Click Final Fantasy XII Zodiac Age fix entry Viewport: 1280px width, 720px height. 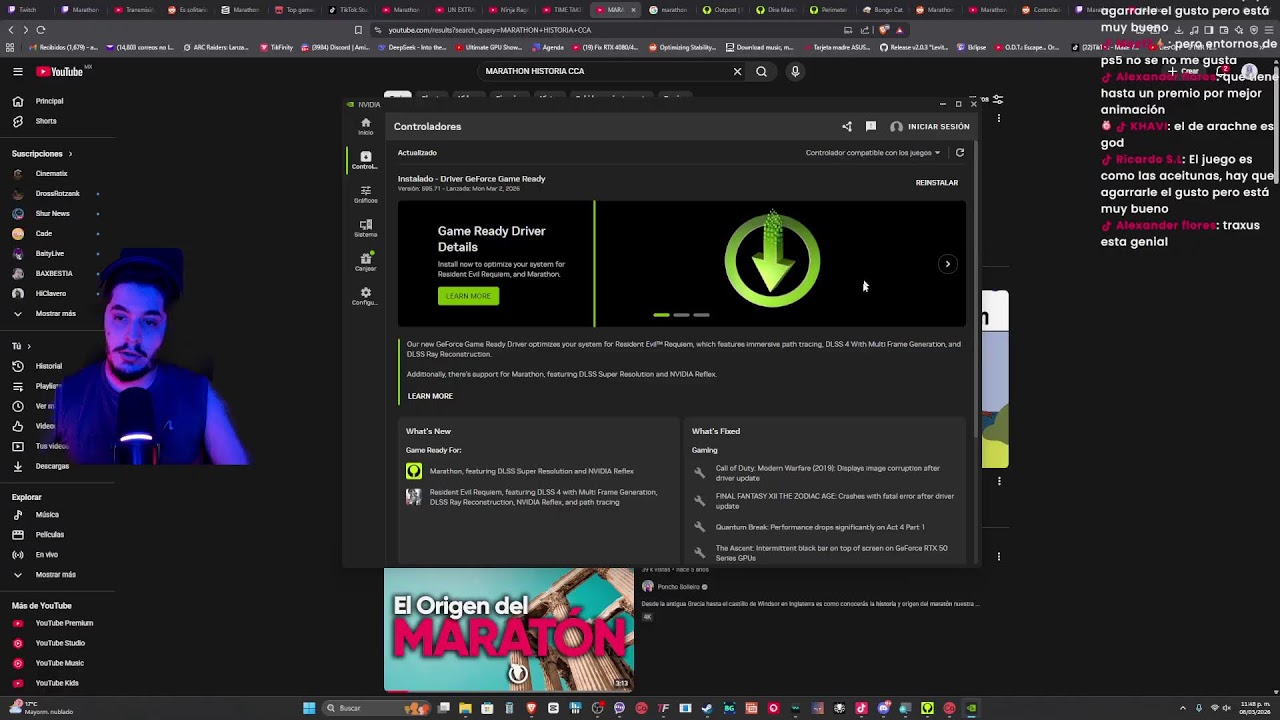click(x=825, y=501)
